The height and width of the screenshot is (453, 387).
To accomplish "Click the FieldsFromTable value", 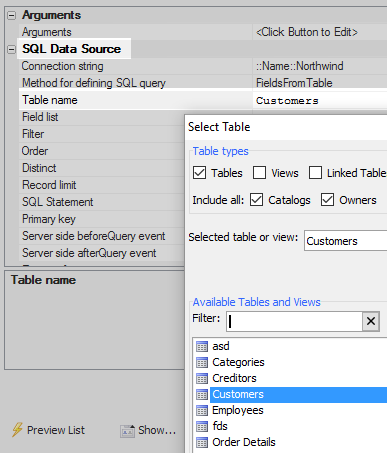I will [294, 83].
